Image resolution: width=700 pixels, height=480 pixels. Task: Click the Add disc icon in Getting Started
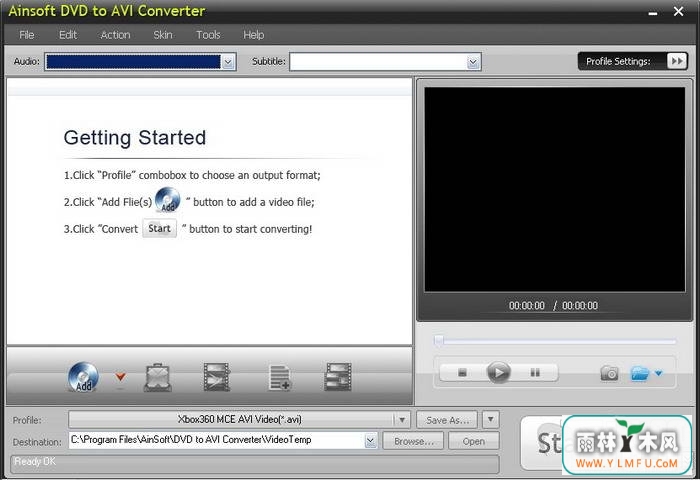(x=167, y=200)
